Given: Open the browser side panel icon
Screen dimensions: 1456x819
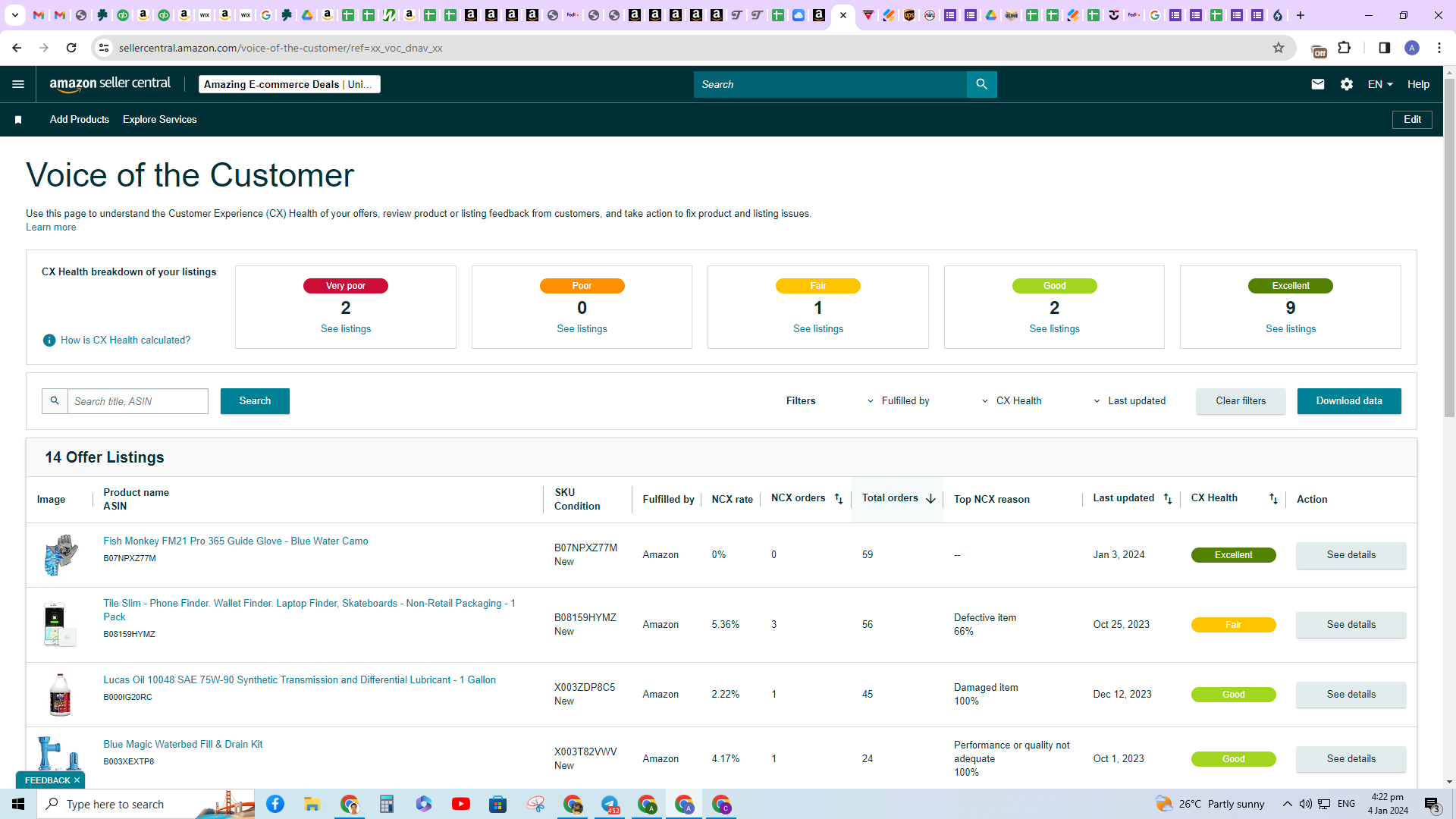Looking at the screenshot, I should coord(1385,48).
